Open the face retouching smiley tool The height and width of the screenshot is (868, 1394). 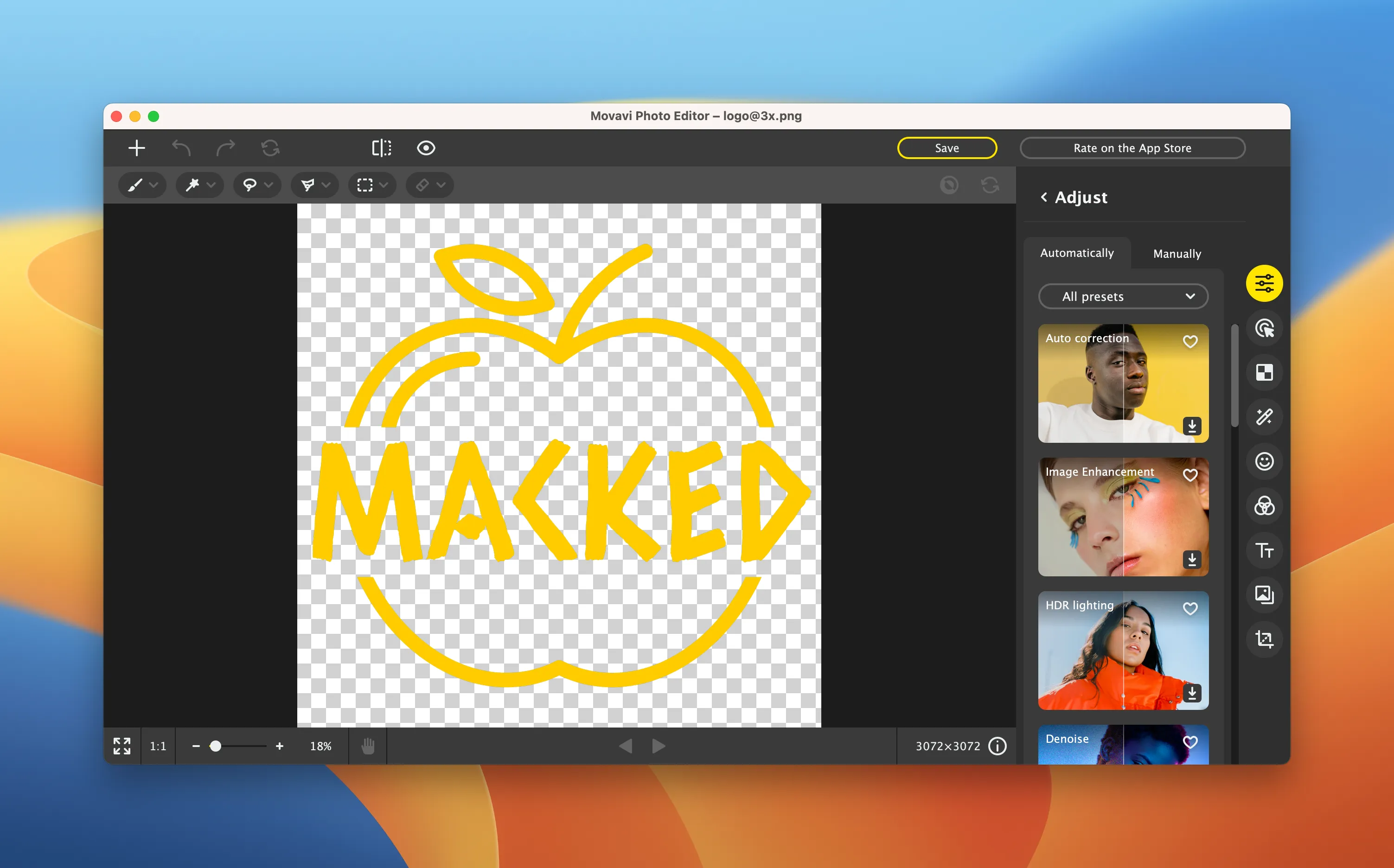coord(1264,461)
